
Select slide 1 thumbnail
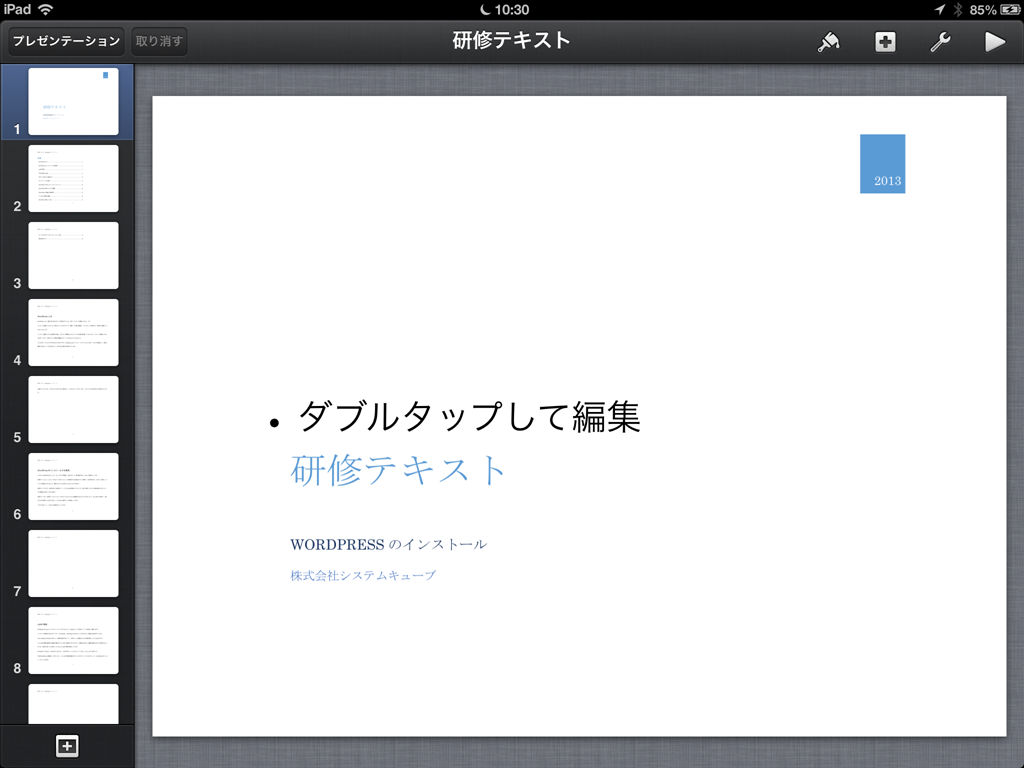(73, 101)
